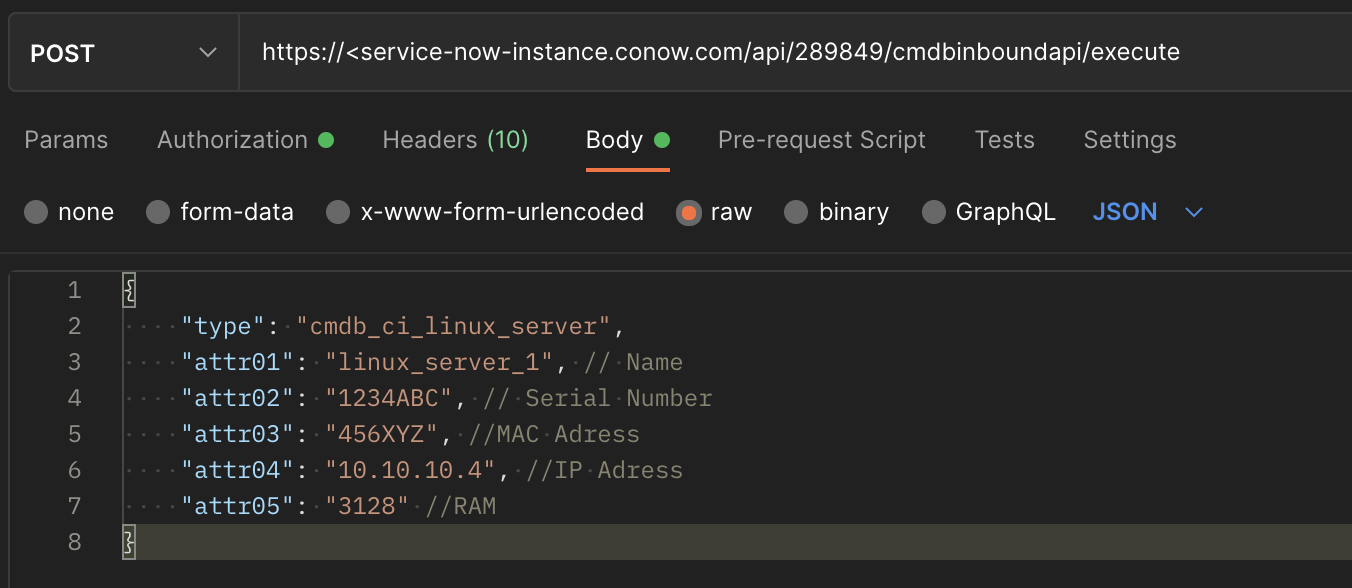Image resolution: width=1352 pixels, height=588 pixels.
Task: Click the closing brace on line 8
Action: (128, 542)
